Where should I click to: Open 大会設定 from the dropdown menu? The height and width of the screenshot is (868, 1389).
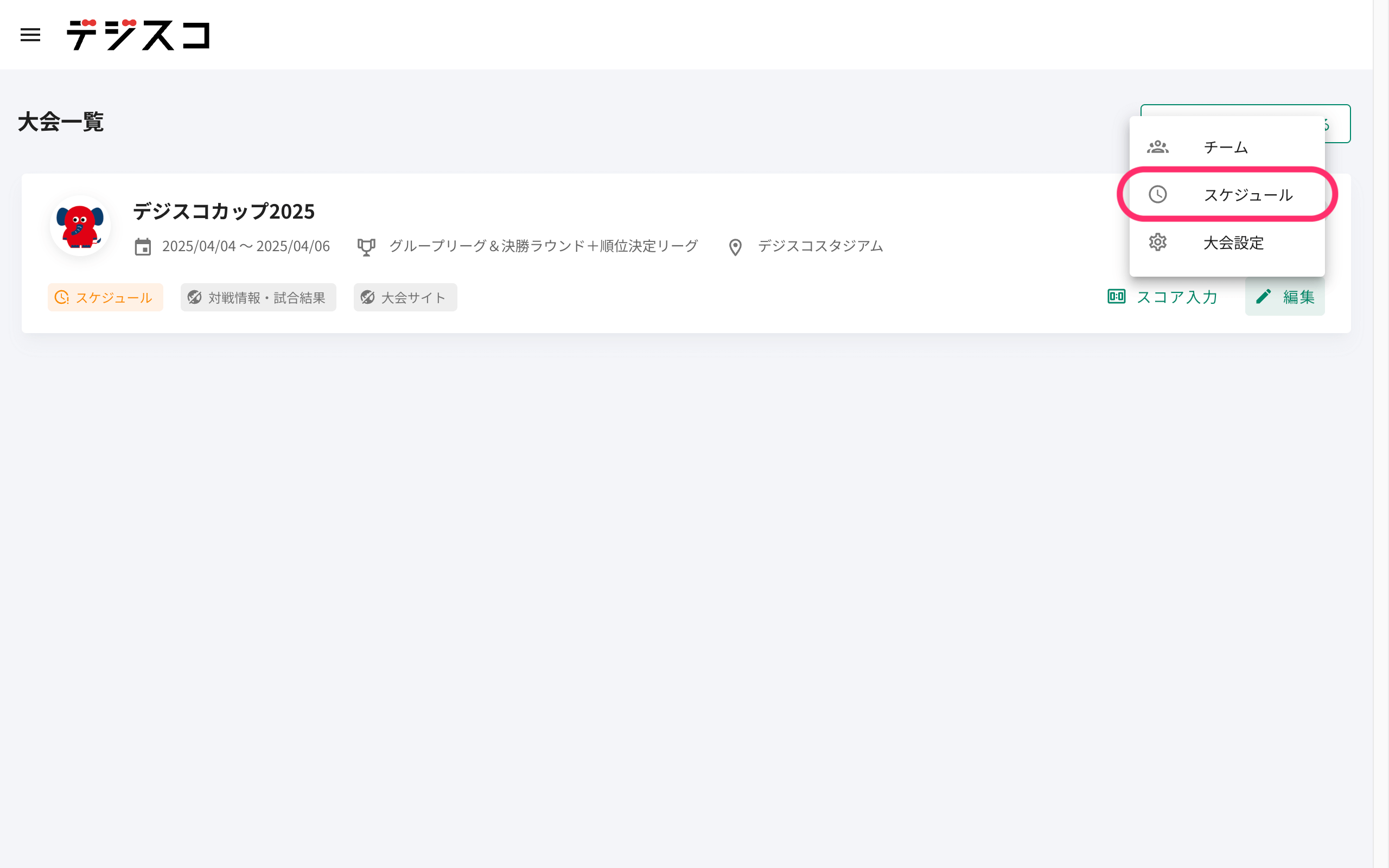[x=1233, y=243]
